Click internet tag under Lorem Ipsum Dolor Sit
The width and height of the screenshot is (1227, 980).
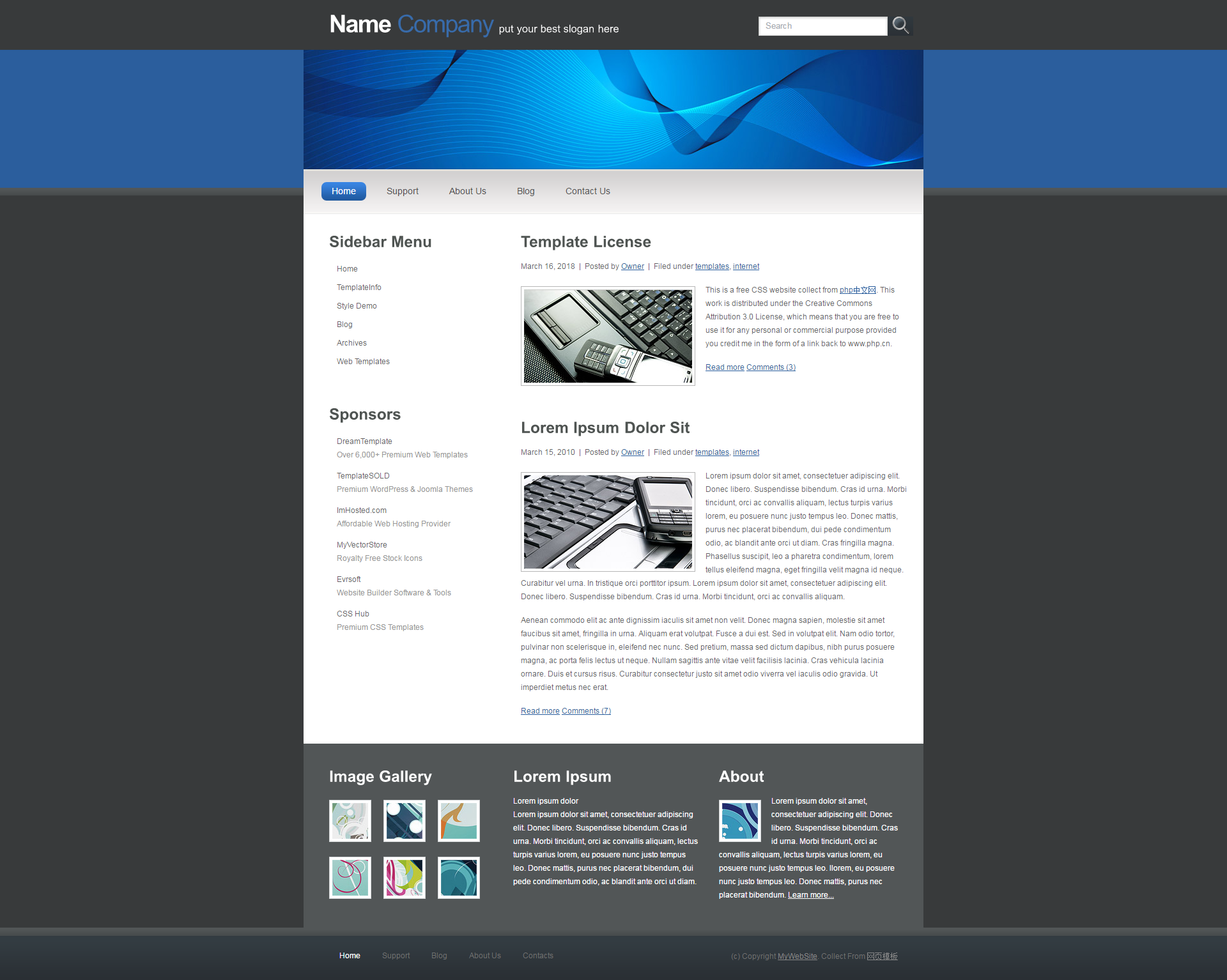pos(746,452)
